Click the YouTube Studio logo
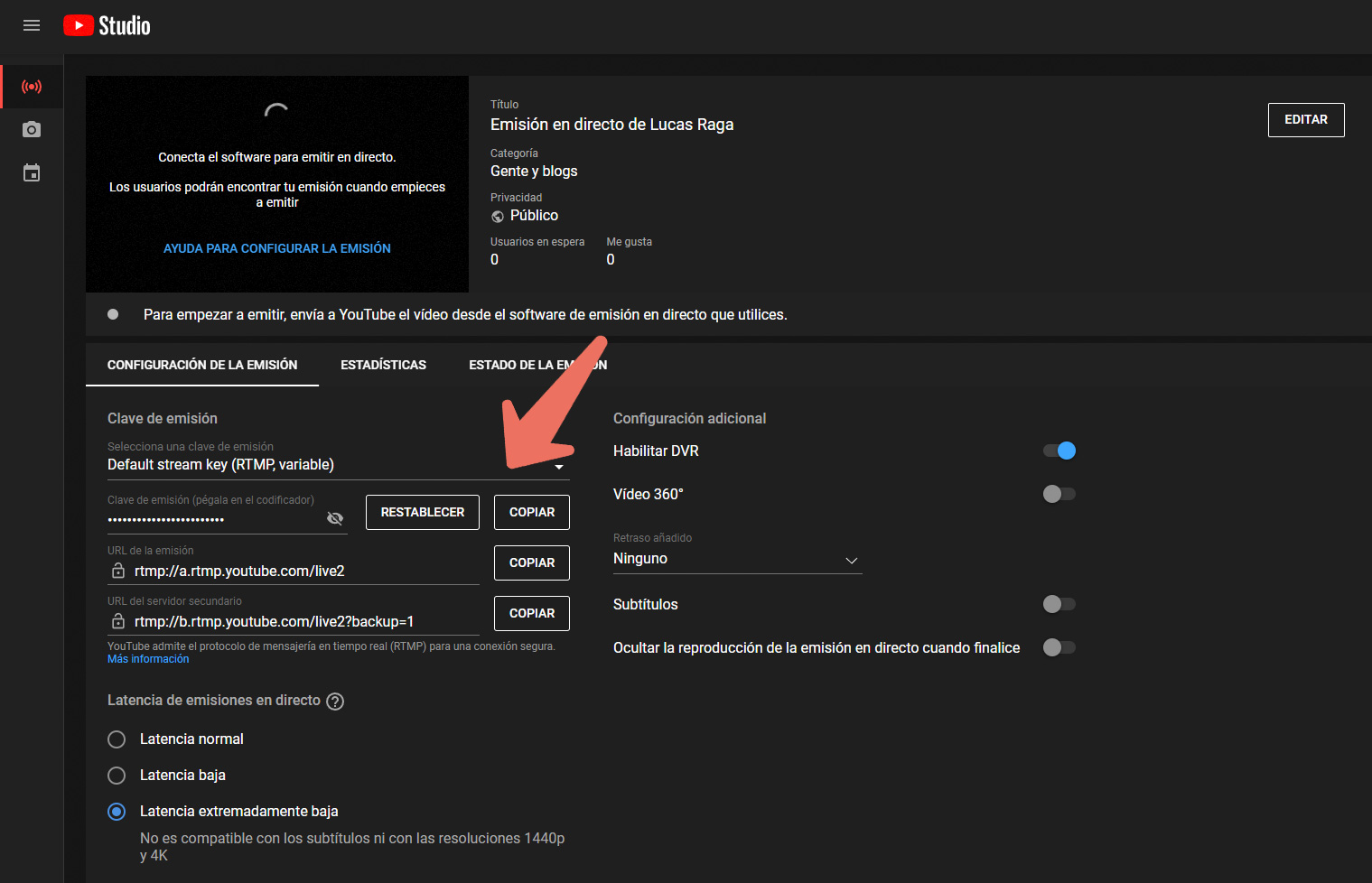This screenshot has width=1372, height=883. (x=107, y=25)
